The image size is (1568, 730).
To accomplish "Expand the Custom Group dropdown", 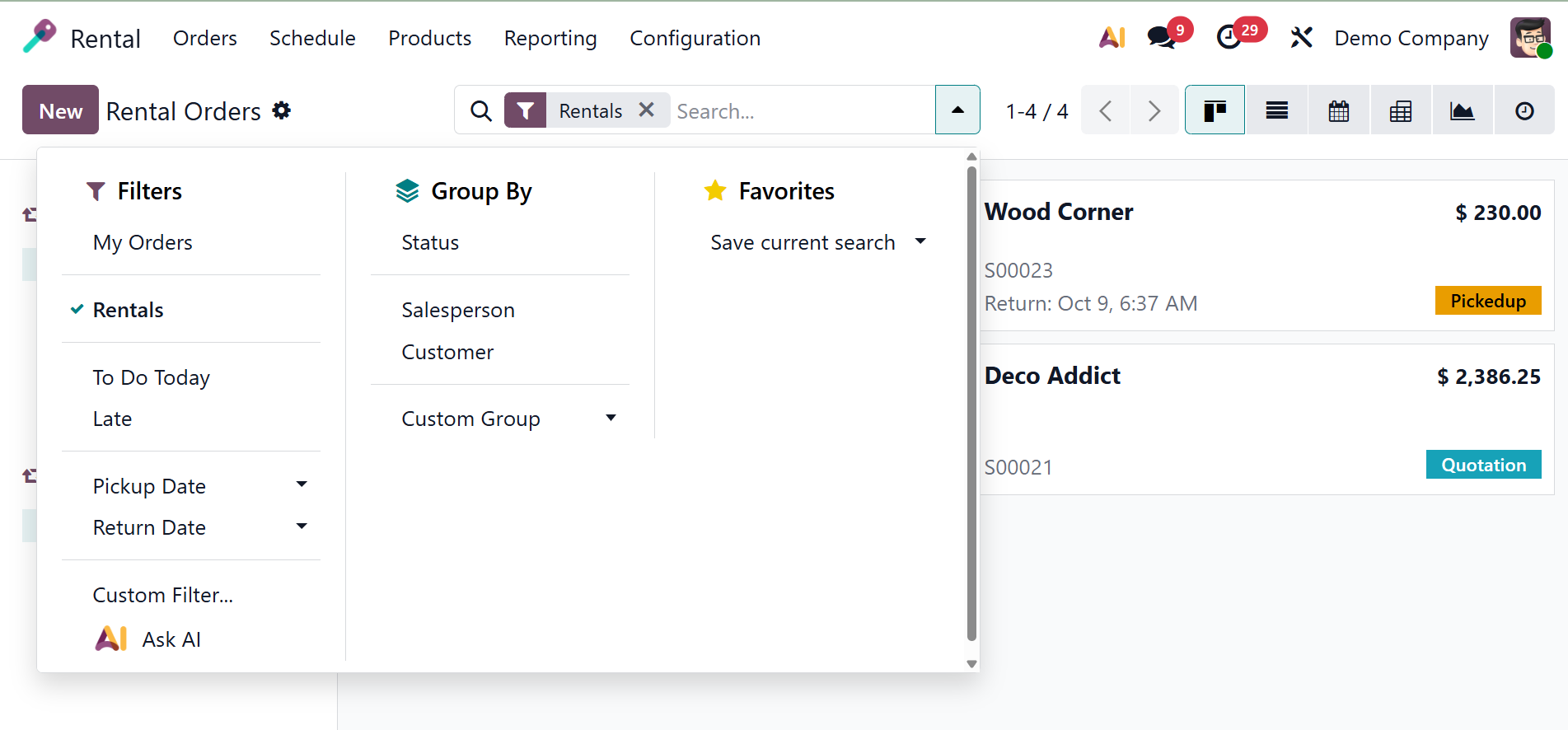I will point(611,419).
